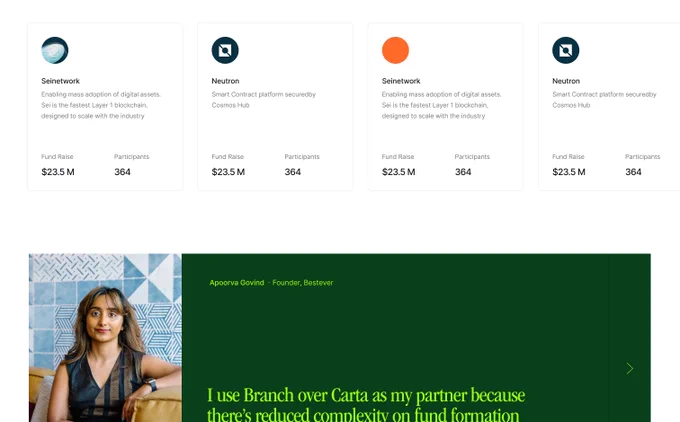Click first Neutron card's 364 participants value
The image size is (680, 422).
coord(293,172)
